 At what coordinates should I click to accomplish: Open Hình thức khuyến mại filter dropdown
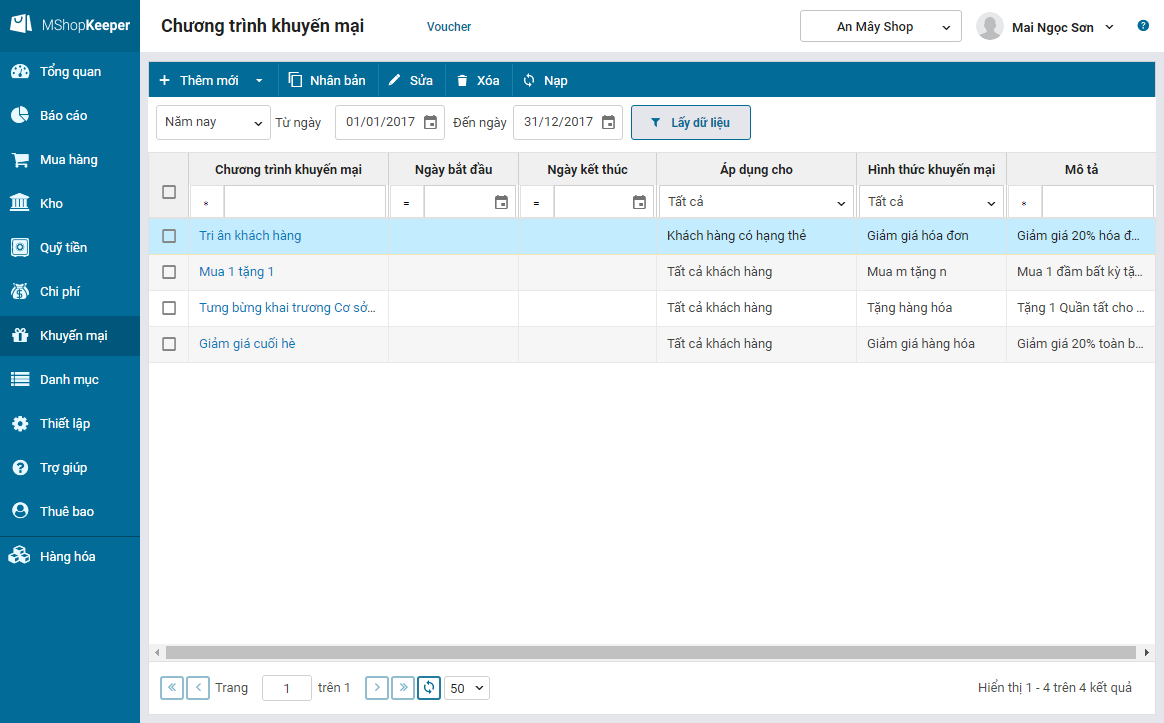click(x=932, y=202)
